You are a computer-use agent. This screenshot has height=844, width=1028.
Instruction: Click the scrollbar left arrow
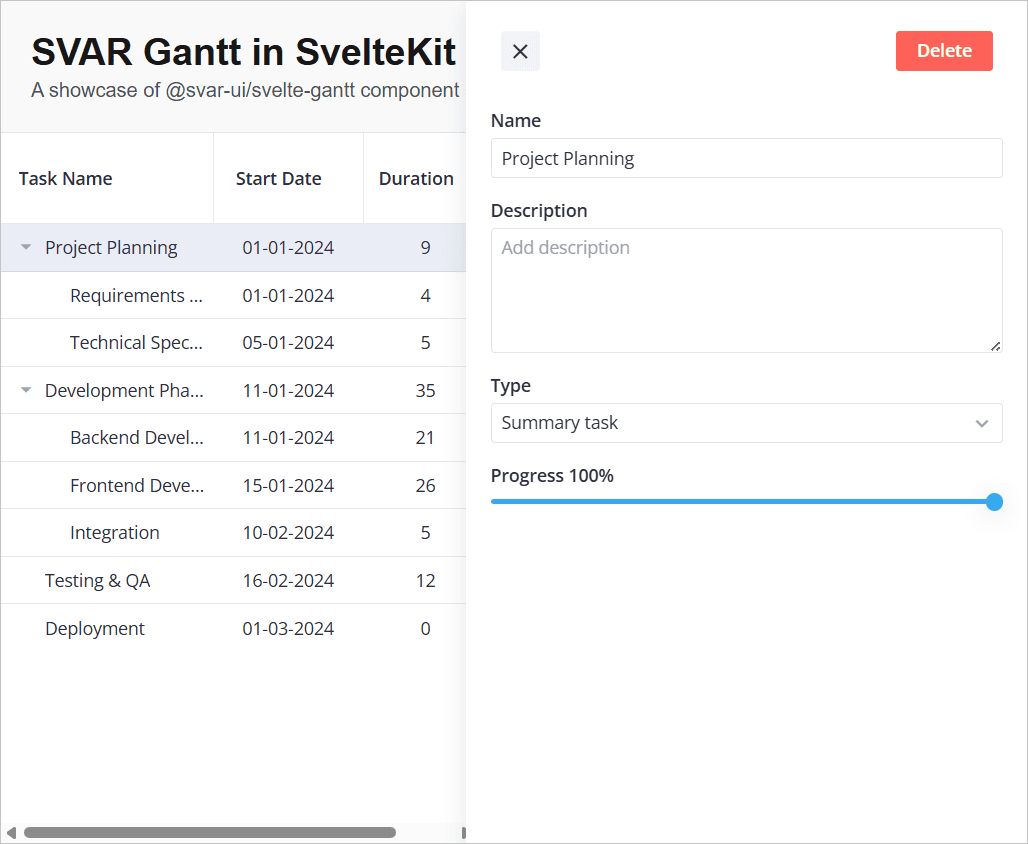11,832
